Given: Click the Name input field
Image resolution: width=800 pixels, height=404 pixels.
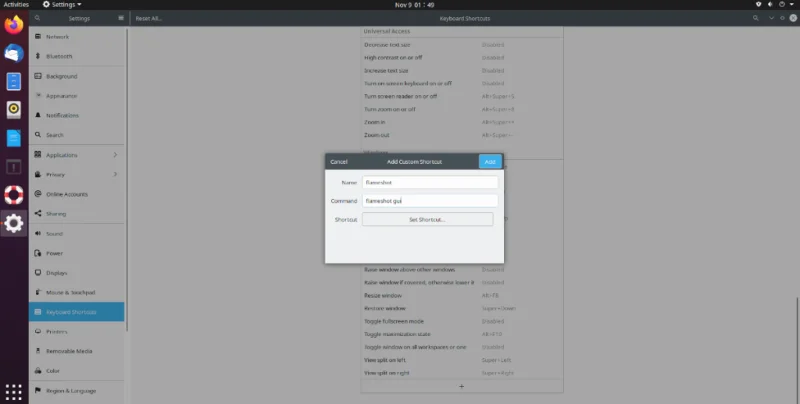Looking at the screenshot, I should tap(430, 182).
